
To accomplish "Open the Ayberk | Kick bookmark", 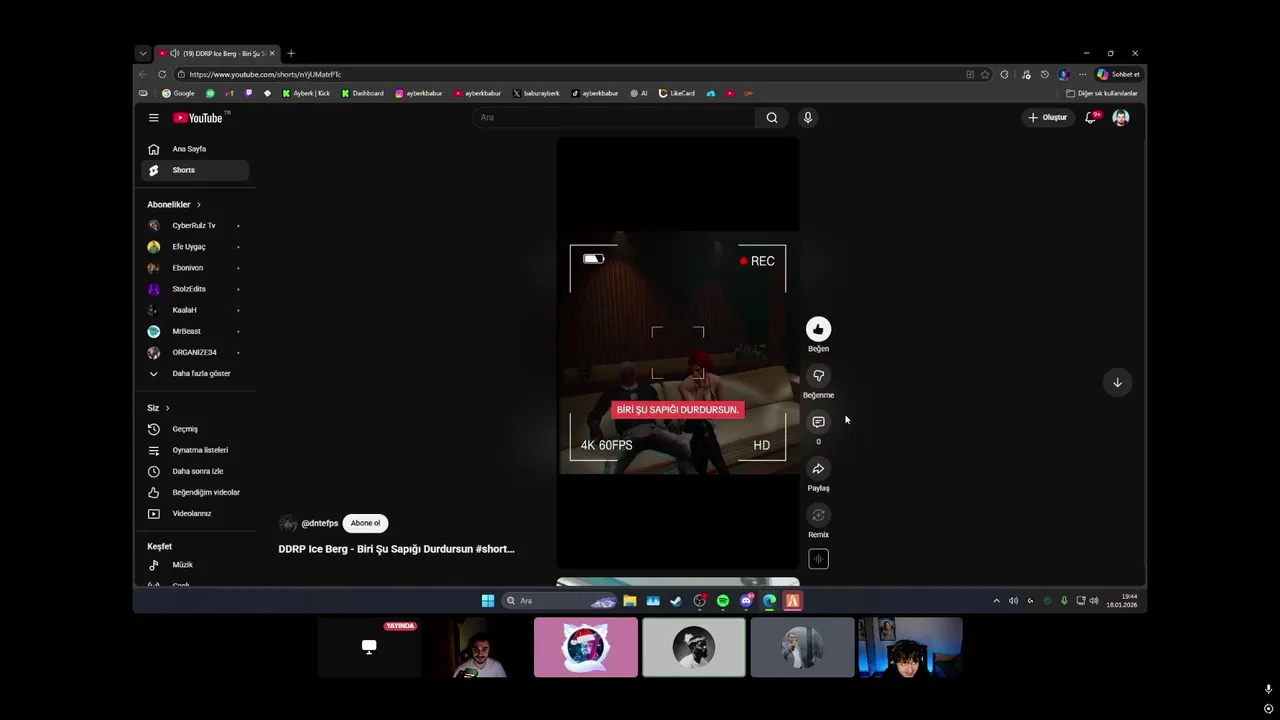I will tap(306, 93).
